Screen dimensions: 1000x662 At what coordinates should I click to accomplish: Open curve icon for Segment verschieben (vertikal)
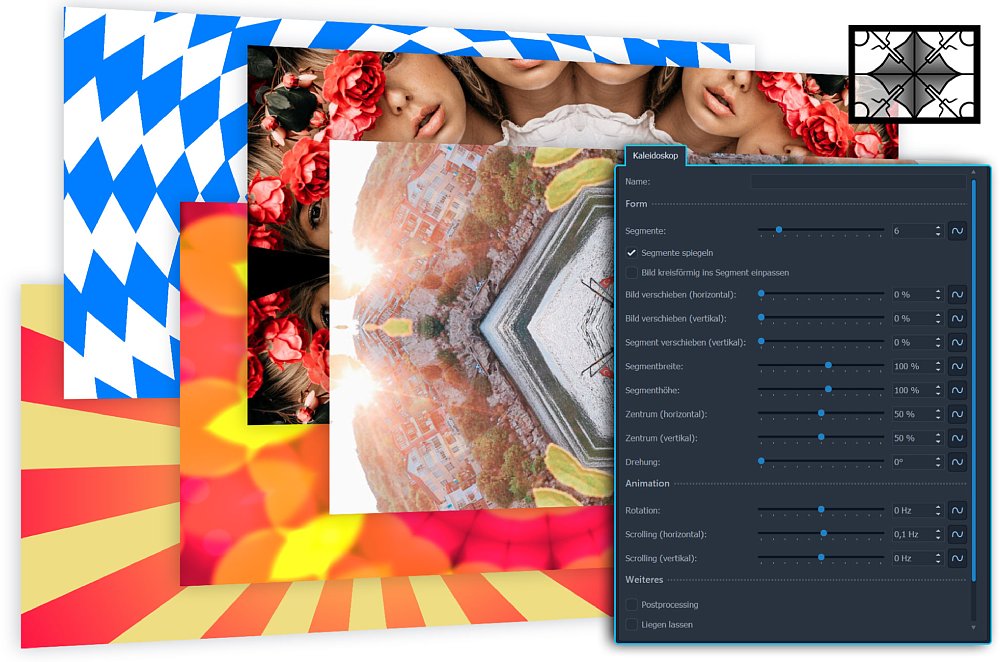[x=957, y=342]
